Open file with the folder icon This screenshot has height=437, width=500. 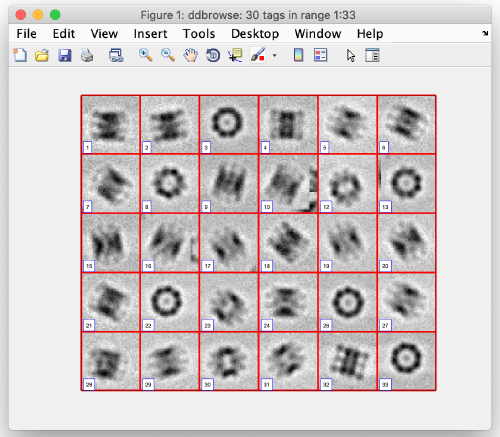coord(42,55)
